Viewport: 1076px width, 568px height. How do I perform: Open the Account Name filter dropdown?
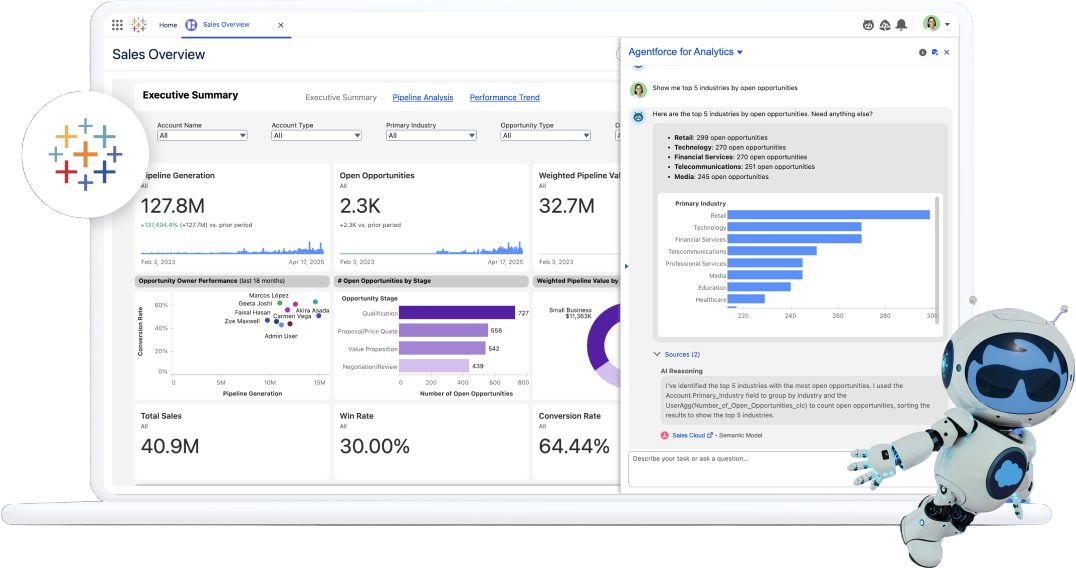202,136
